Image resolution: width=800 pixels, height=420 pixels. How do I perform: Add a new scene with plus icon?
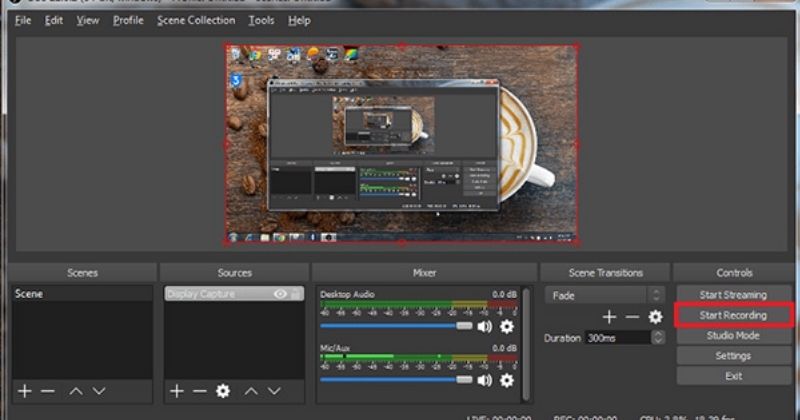(24, 391)
